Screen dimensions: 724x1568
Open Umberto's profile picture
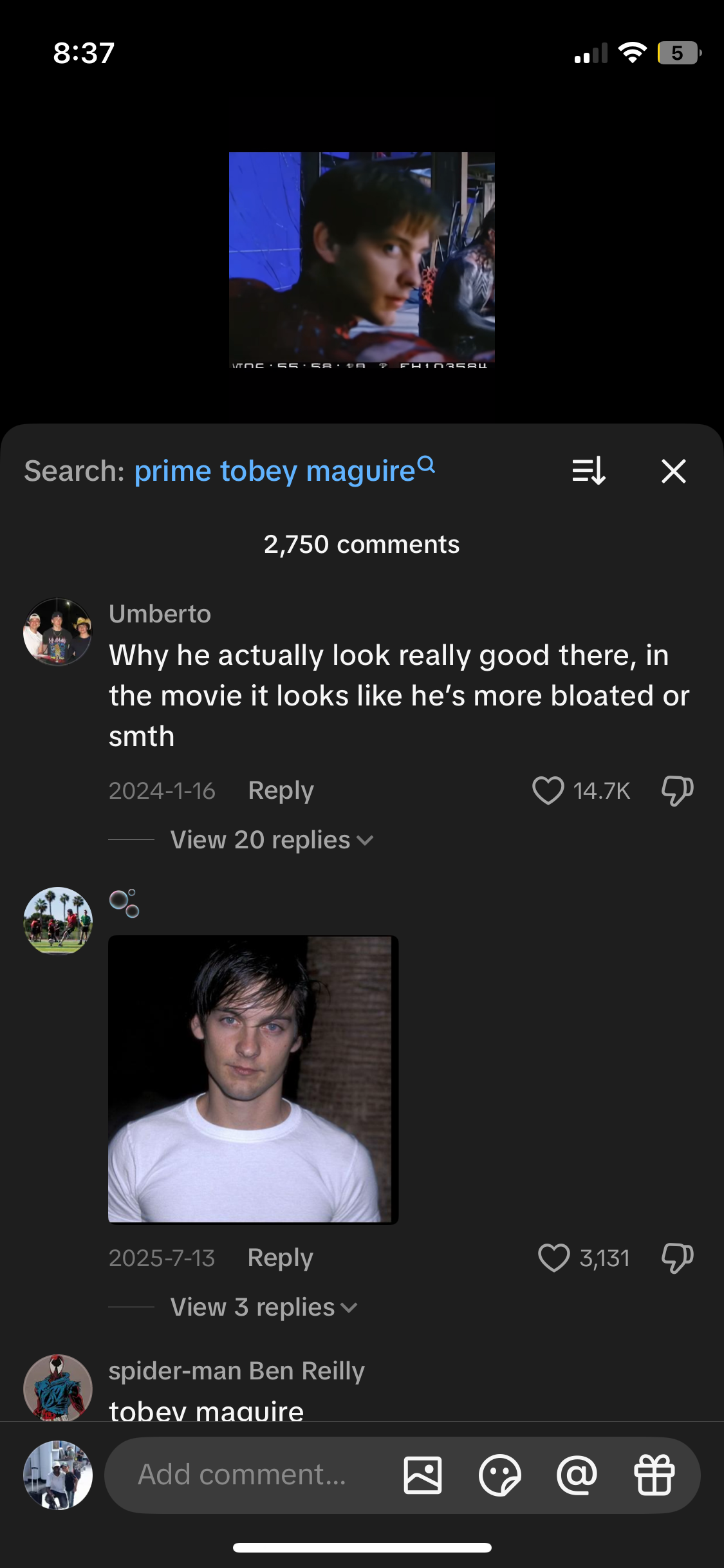[x=58, y=631]
